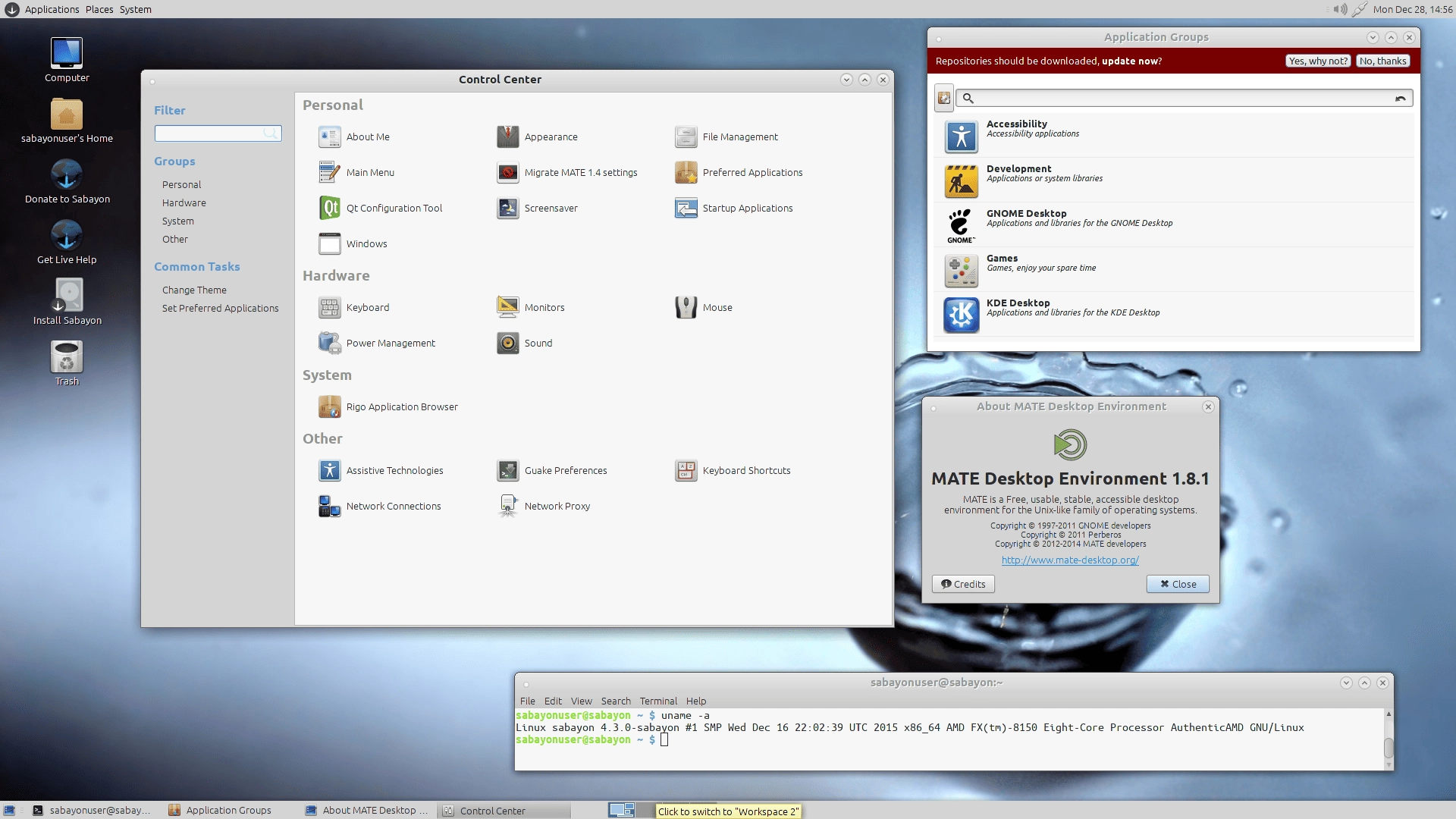Image resolution: width=1456 pixels, height=819 pixels.
Task: Click the Donate to Sabayon icon
Action: pos(67,181)
